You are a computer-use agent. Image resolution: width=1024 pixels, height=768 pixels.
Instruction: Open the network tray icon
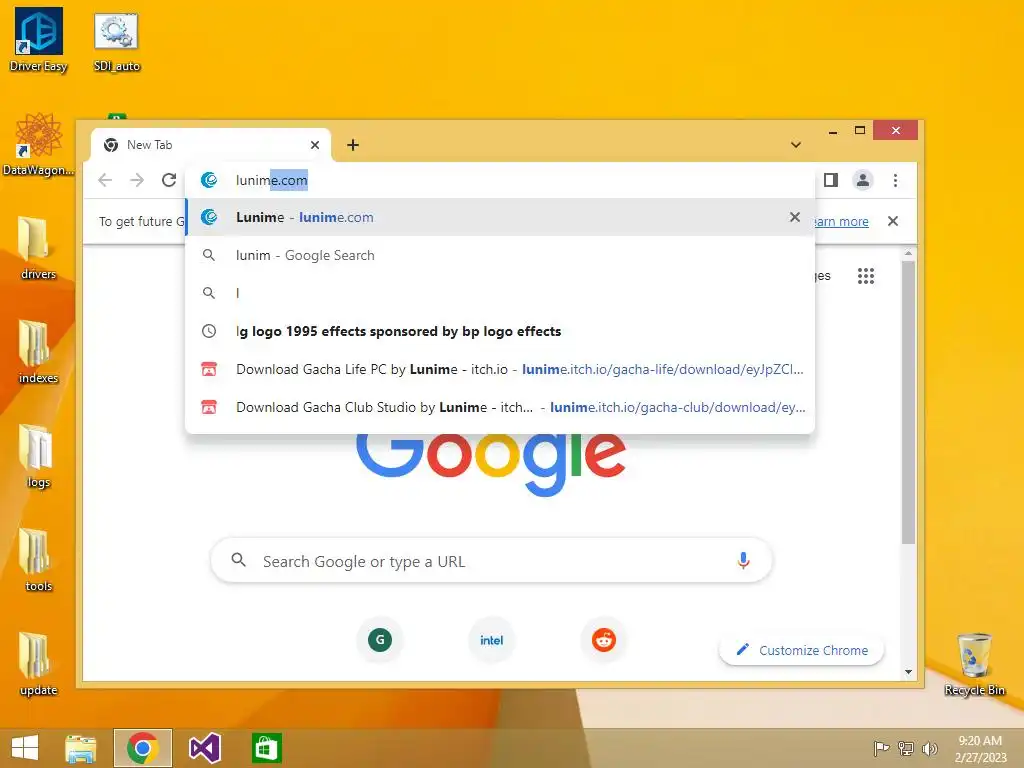tap(906, 748)
